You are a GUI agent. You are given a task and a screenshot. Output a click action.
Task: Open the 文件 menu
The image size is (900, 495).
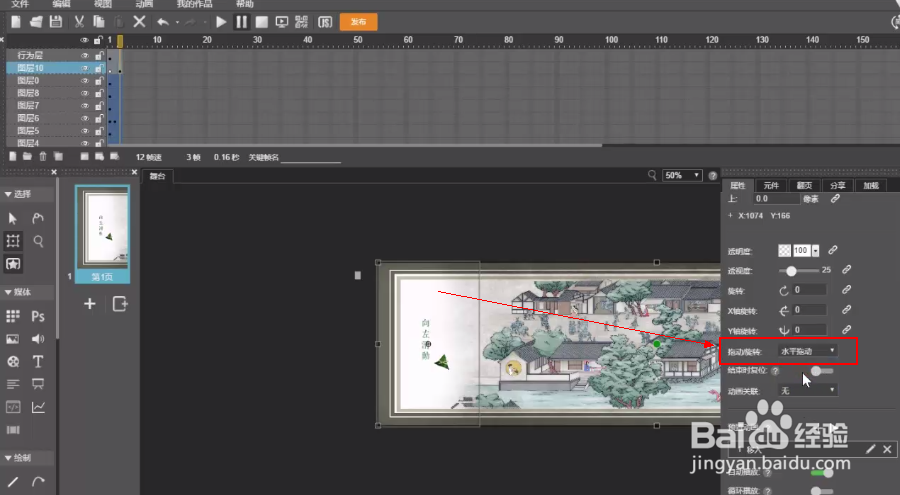click(x=20, y=4)
